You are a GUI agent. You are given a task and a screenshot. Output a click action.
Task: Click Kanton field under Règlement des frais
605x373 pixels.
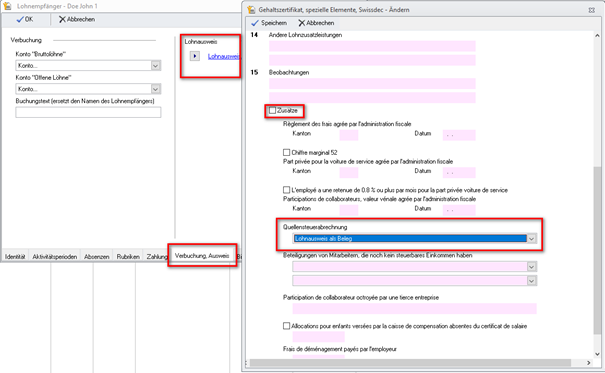click(x=349, y=135)
